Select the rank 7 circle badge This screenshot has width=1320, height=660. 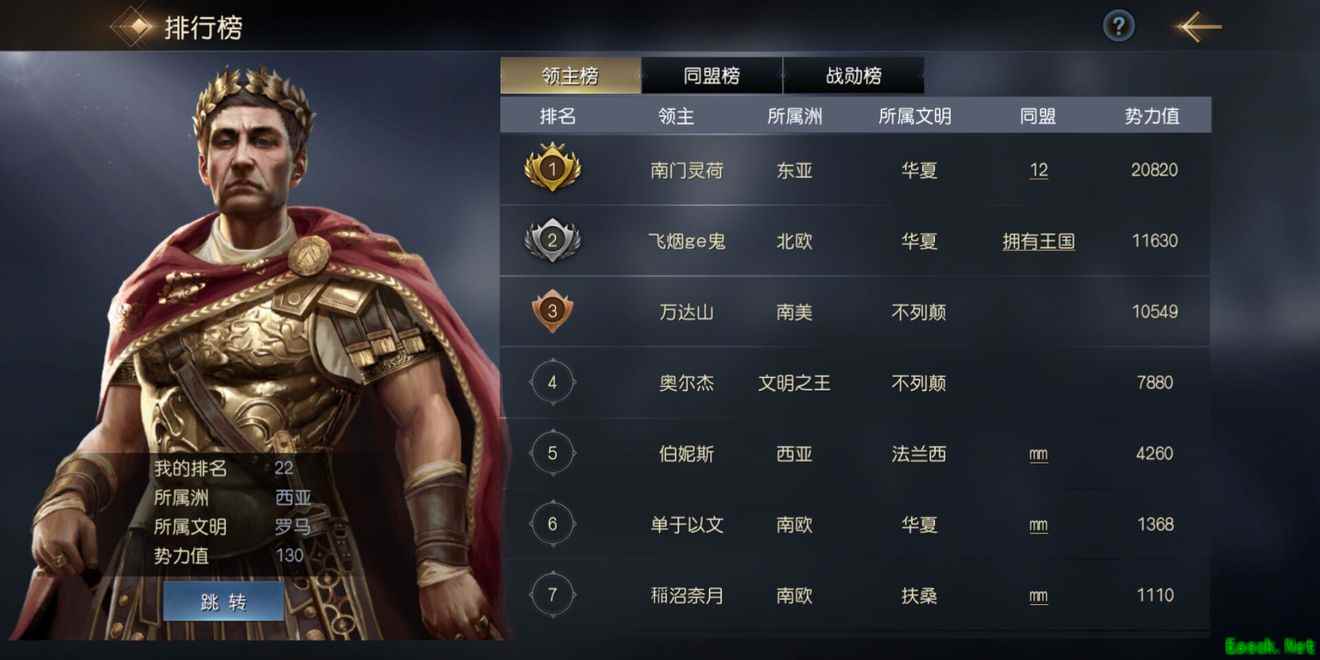[552, 595]
